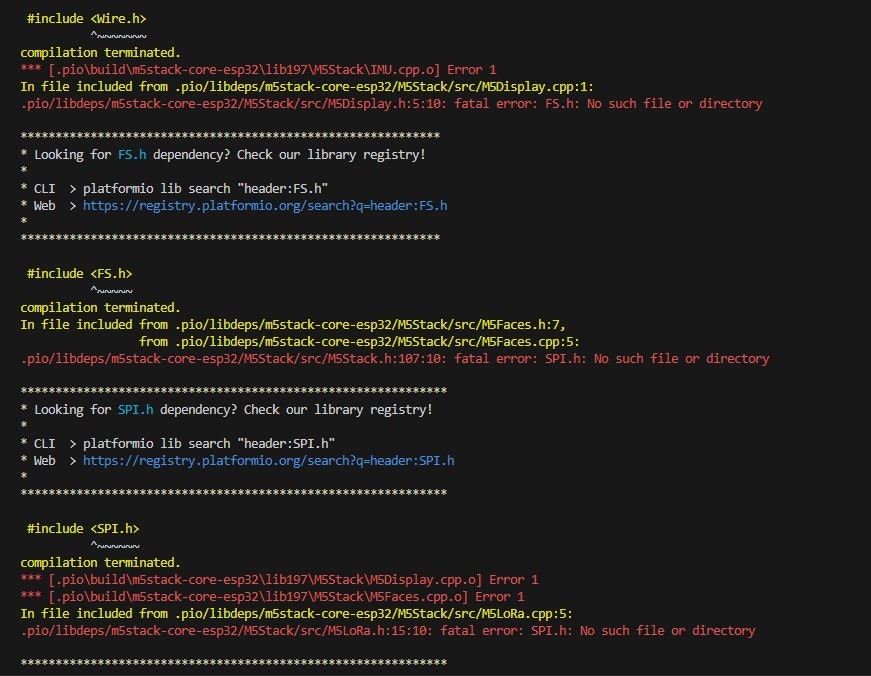Click 'compilation terminated.' below the FS.h include
This screenshot has width=871, height=676.
(101, 308)
